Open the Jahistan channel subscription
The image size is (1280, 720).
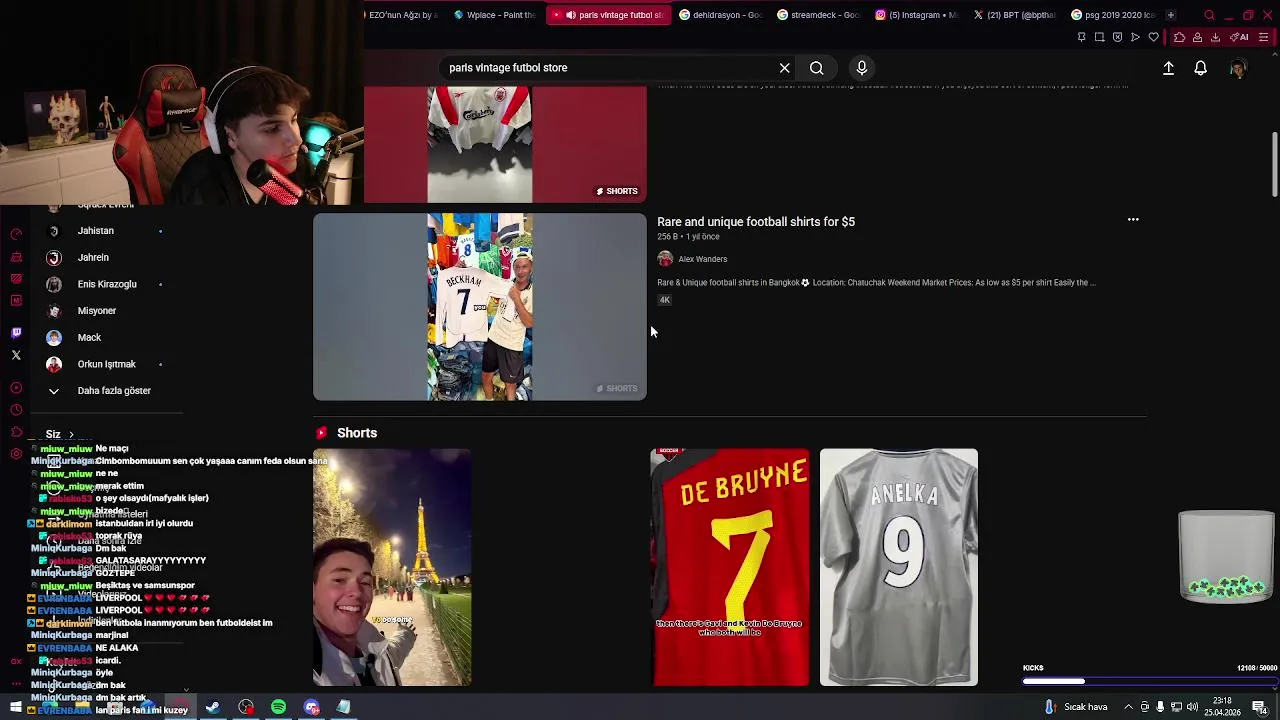96,231
